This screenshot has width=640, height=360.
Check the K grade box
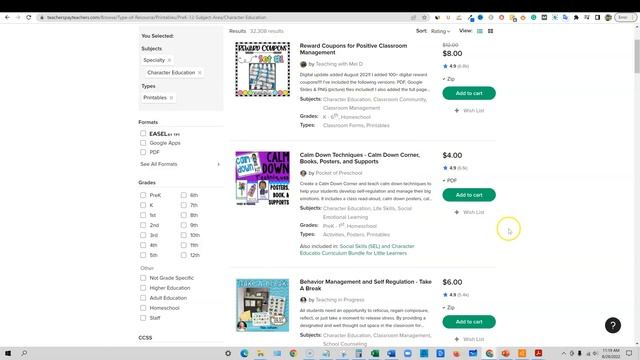[143, 205]
